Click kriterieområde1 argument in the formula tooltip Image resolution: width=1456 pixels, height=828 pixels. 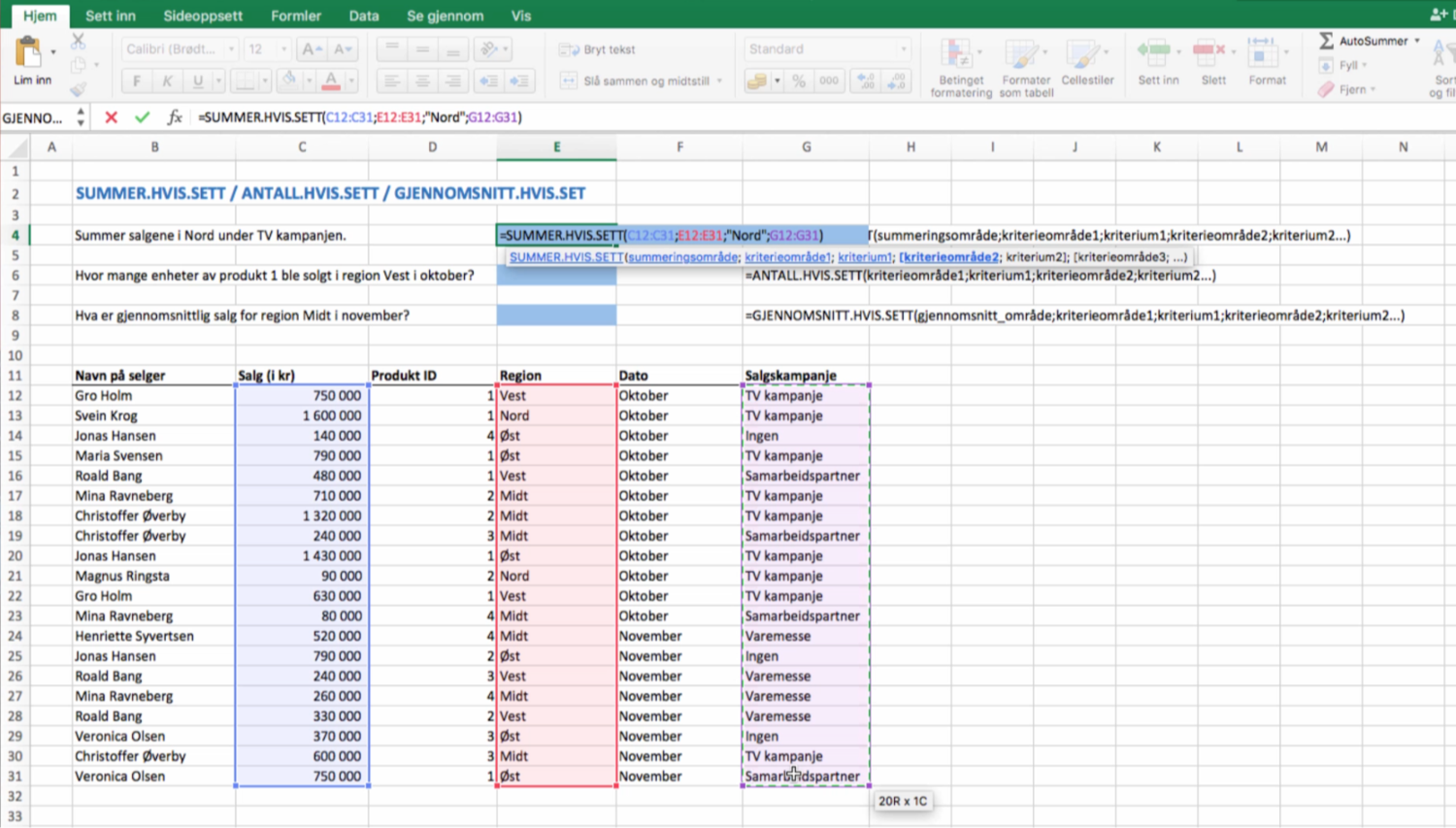tap(787, 257)
